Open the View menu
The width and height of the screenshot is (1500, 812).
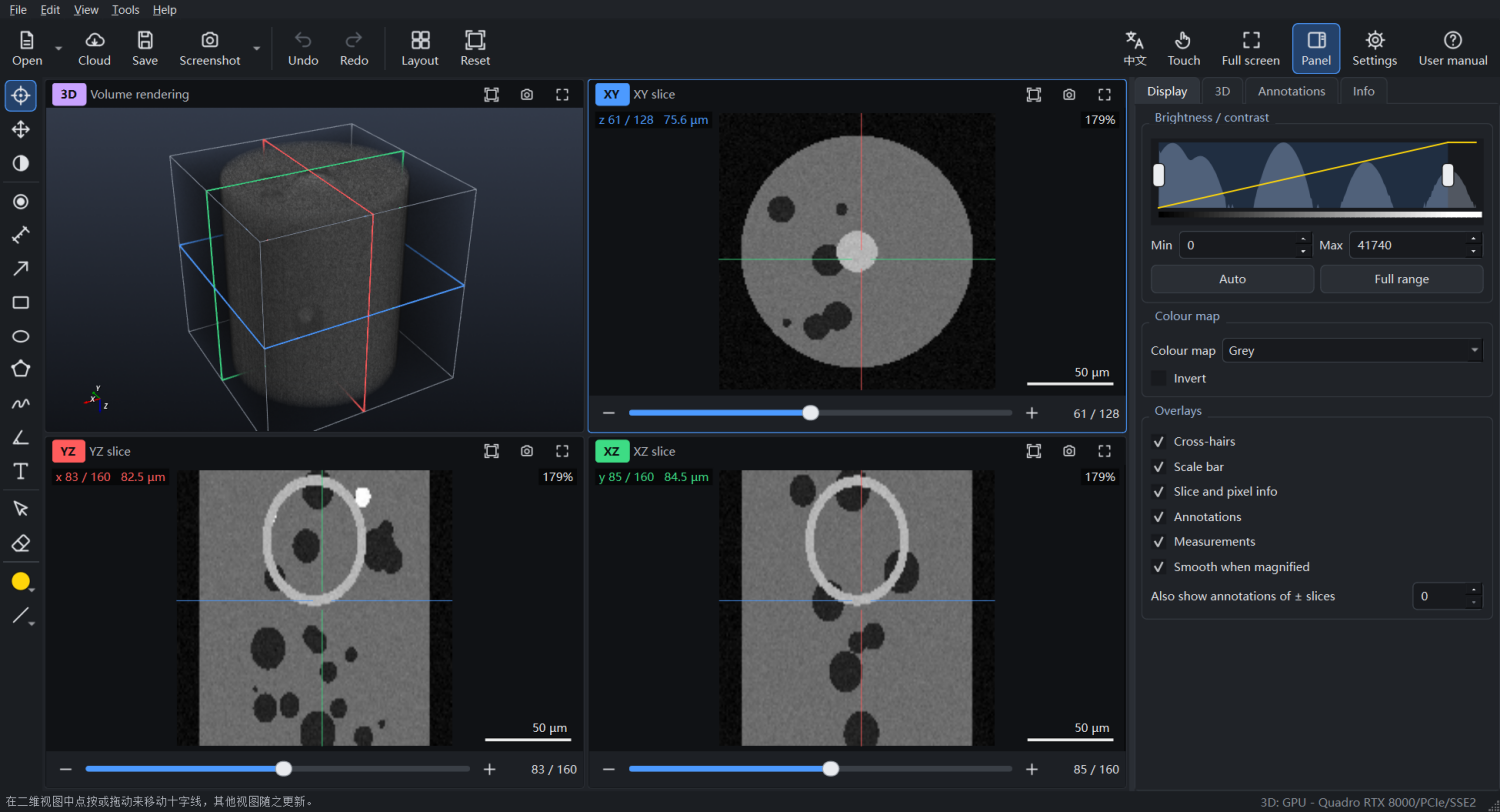87,9
